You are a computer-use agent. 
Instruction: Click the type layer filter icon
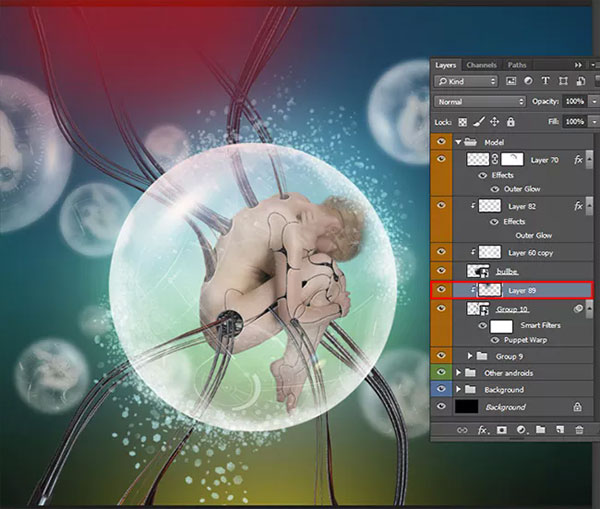(x=545, y=81)
